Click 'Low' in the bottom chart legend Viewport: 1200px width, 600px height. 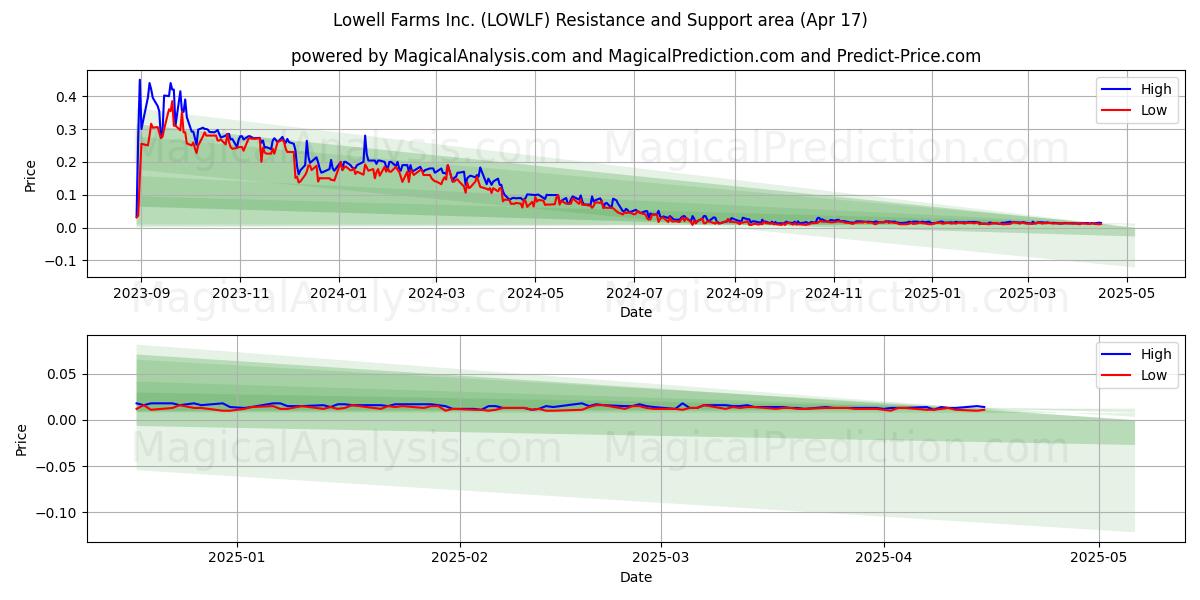pyautogui.click(x=1154, y=375)
